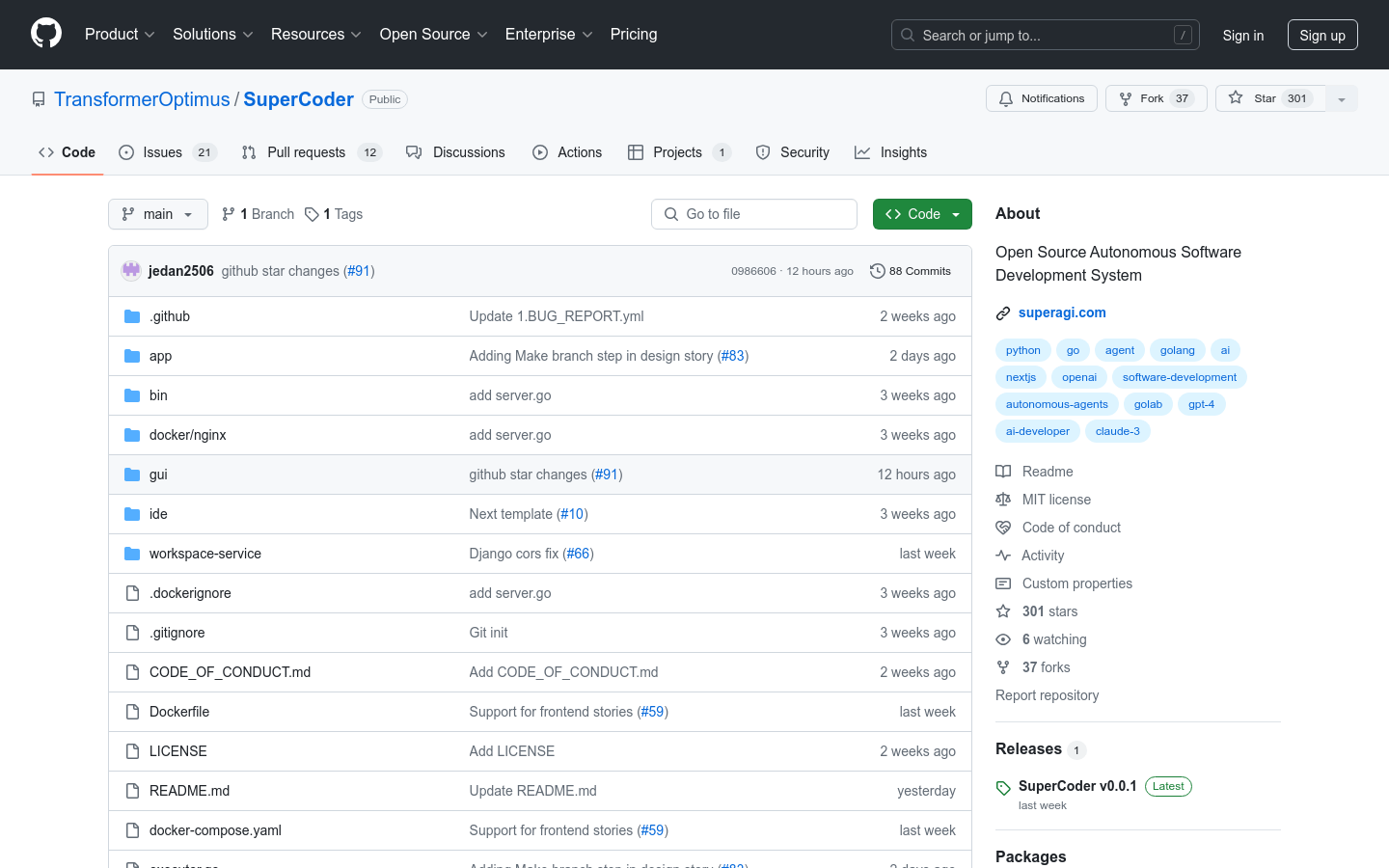Open the Readme book icon link
1389x868 pixels.
click(1003, 472)
